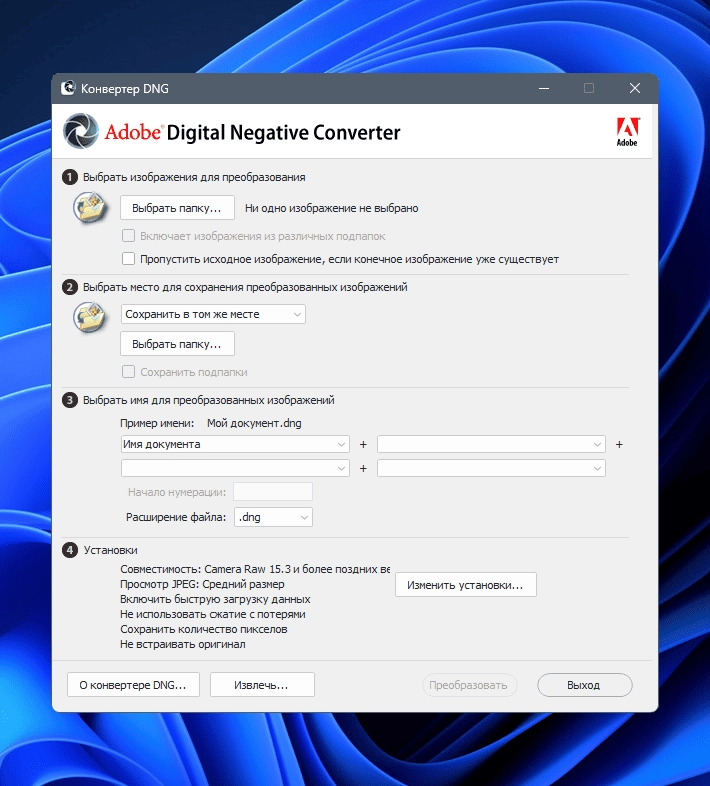Click folder icon in section 2

point(90,317)
